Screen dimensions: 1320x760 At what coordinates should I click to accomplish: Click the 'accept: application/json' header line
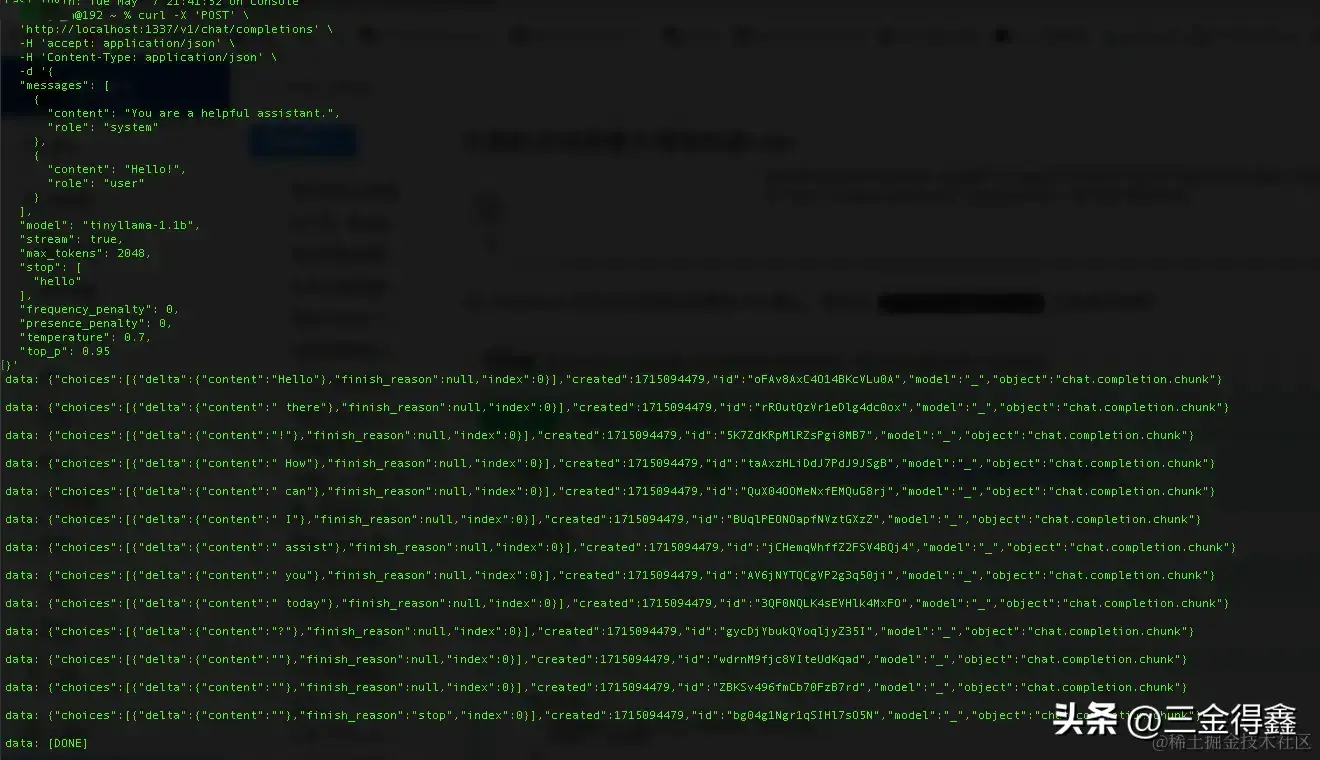click(127, 44)
